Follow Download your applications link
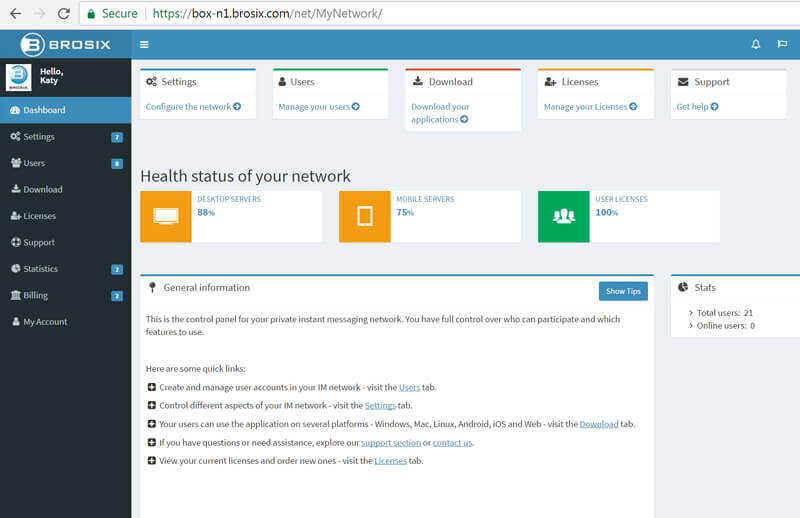 pos(440,113)
